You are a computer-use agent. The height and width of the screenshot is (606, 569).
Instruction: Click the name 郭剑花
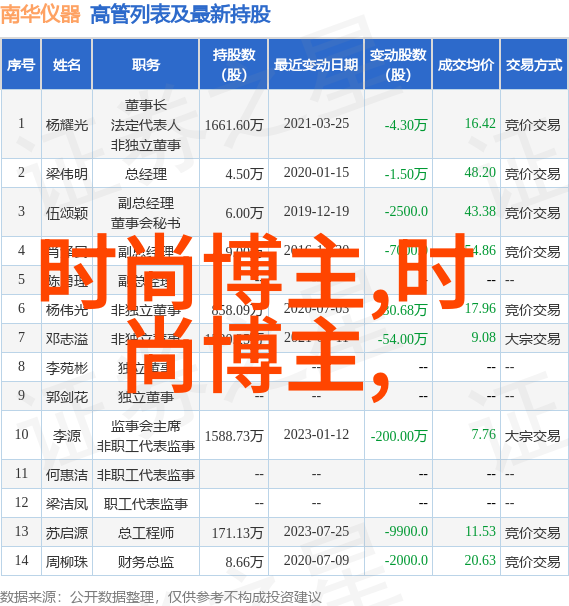(x=67, y=397)
